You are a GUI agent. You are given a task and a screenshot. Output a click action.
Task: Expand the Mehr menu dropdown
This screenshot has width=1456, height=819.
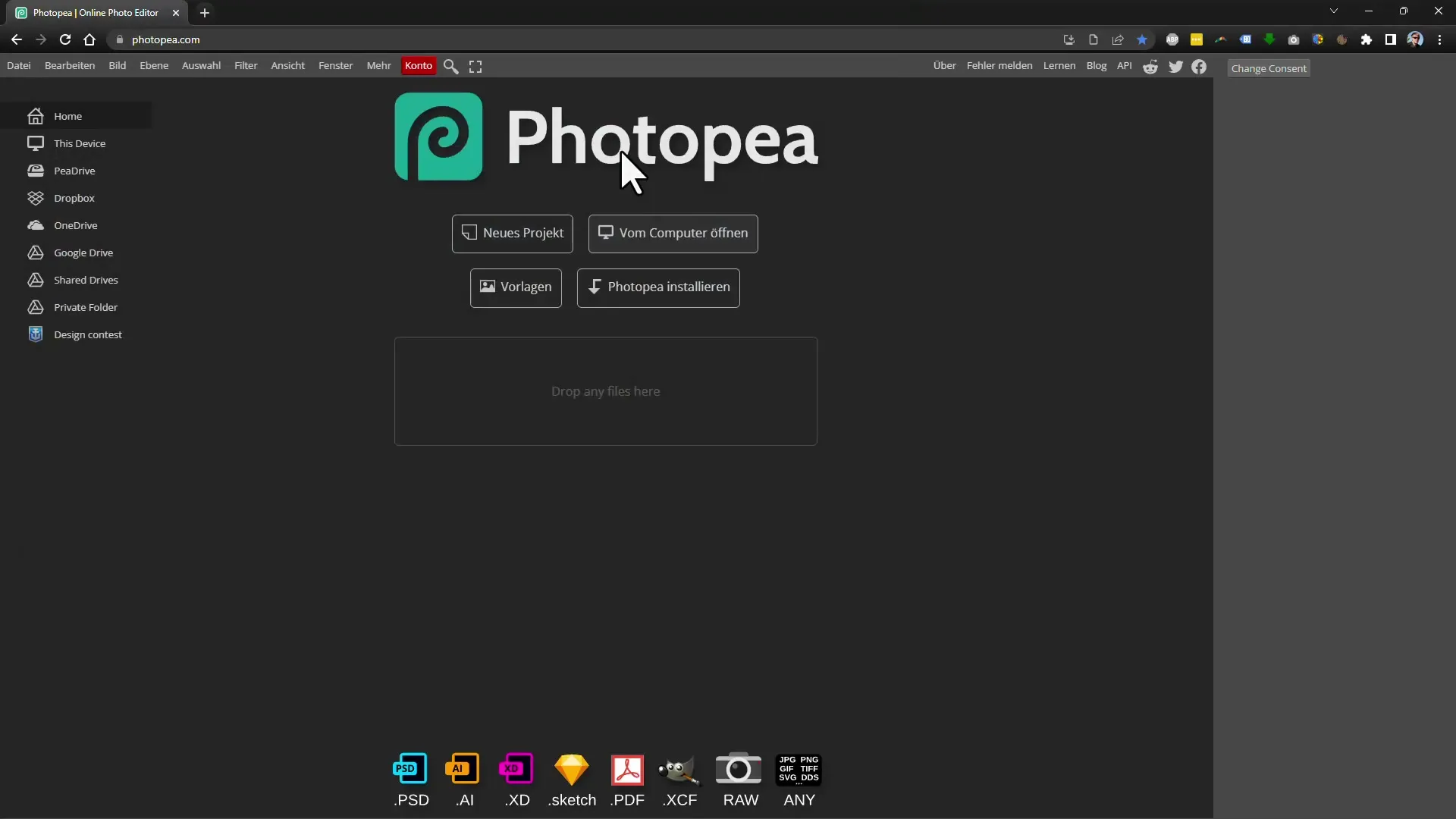378,65
